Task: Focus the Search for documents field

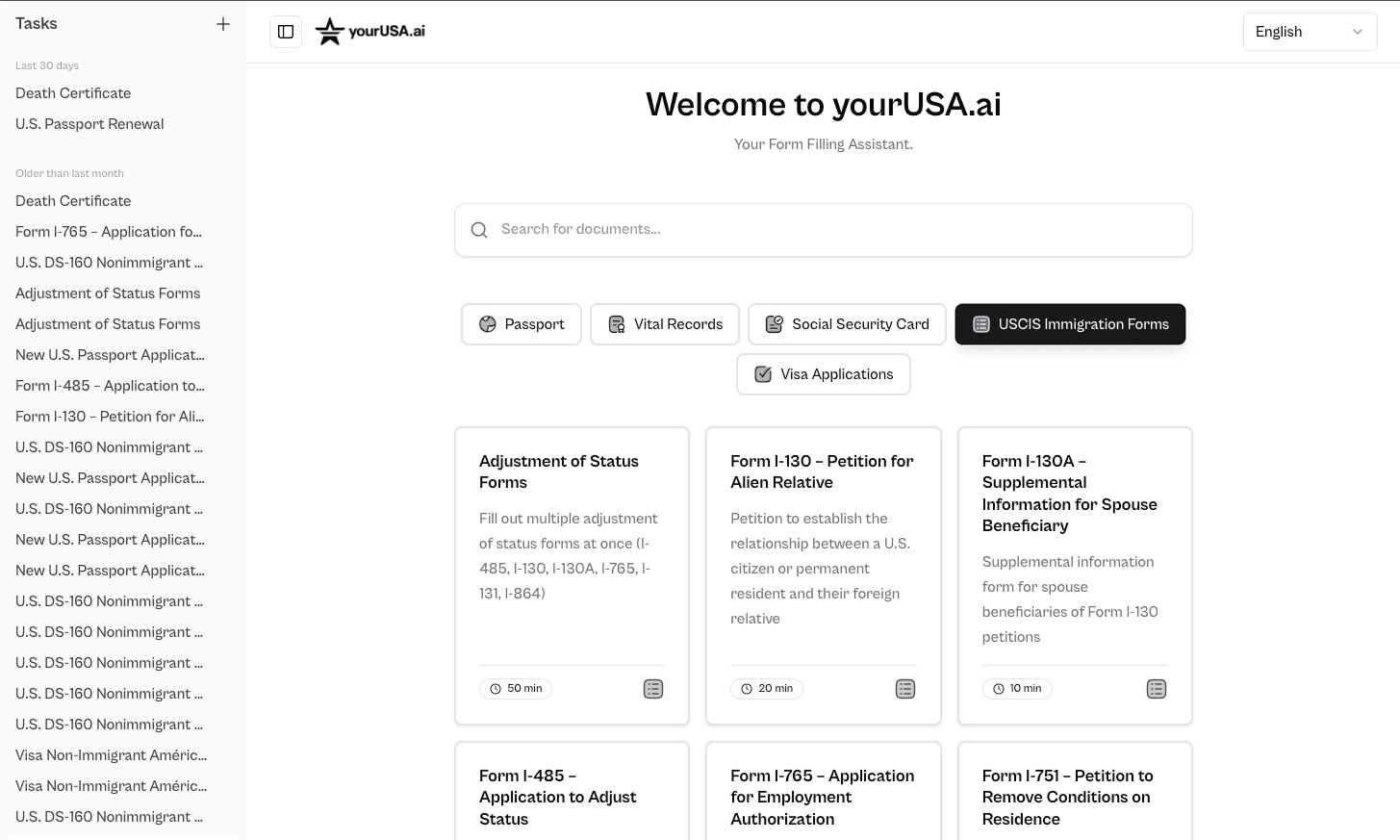Action: click(824, 230)
